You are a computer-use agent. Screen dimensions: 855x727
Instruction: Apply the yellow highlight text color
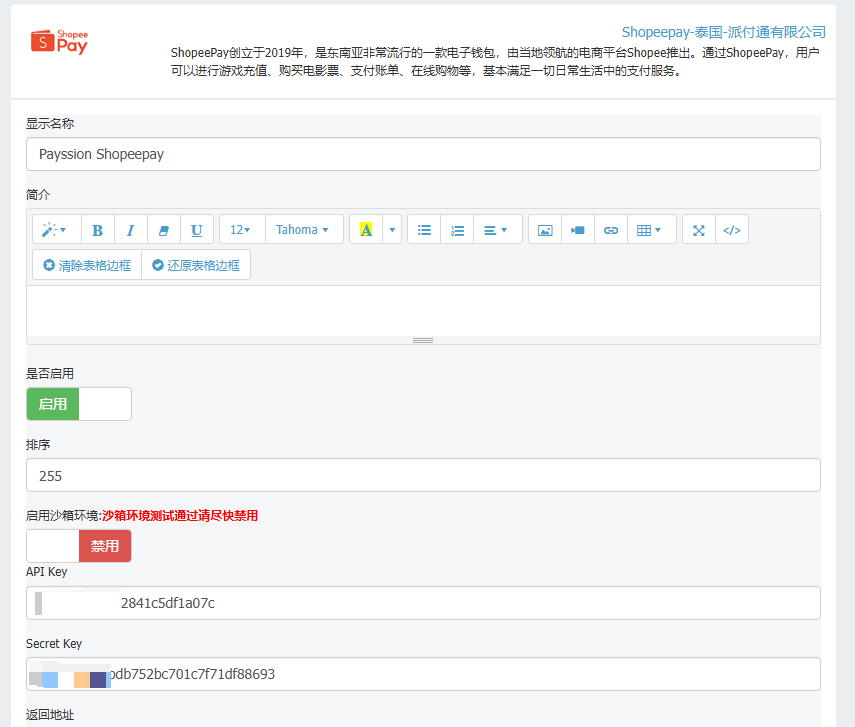click(x=366, y=230)
